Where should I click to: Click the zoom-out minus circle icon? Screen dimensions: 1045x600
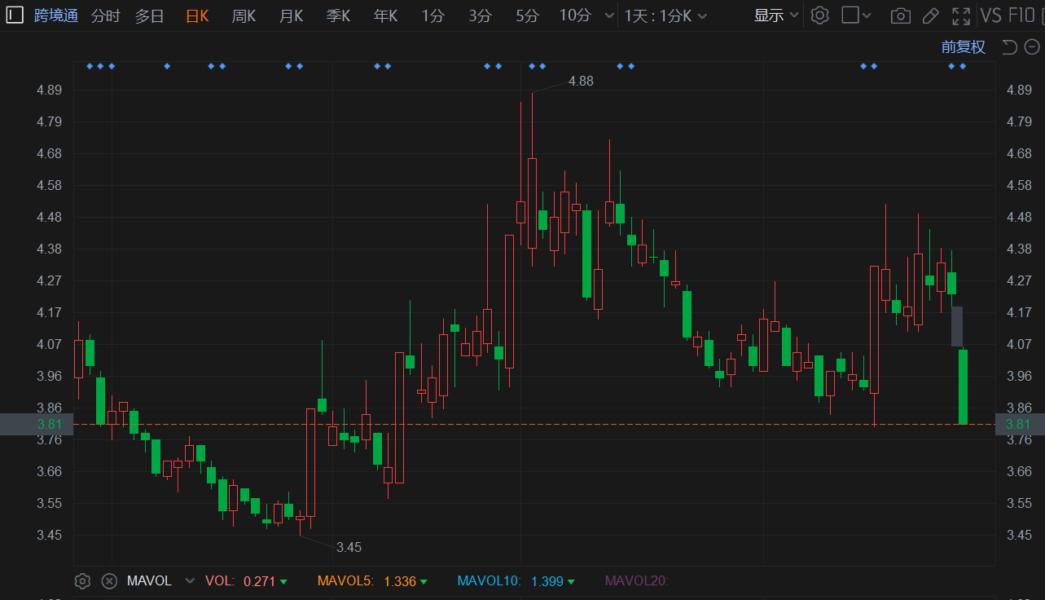[x=1032, y=47]
